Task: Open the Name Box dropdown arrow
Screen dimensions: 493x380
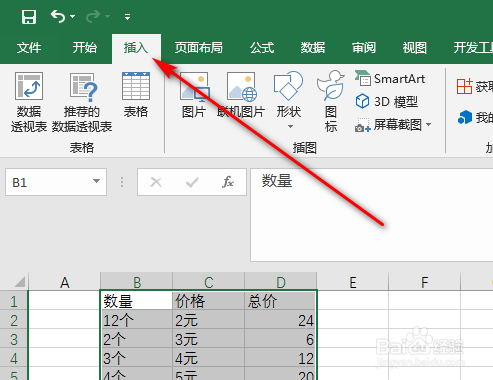Action: pyautogui.click(x=96, y=181)
